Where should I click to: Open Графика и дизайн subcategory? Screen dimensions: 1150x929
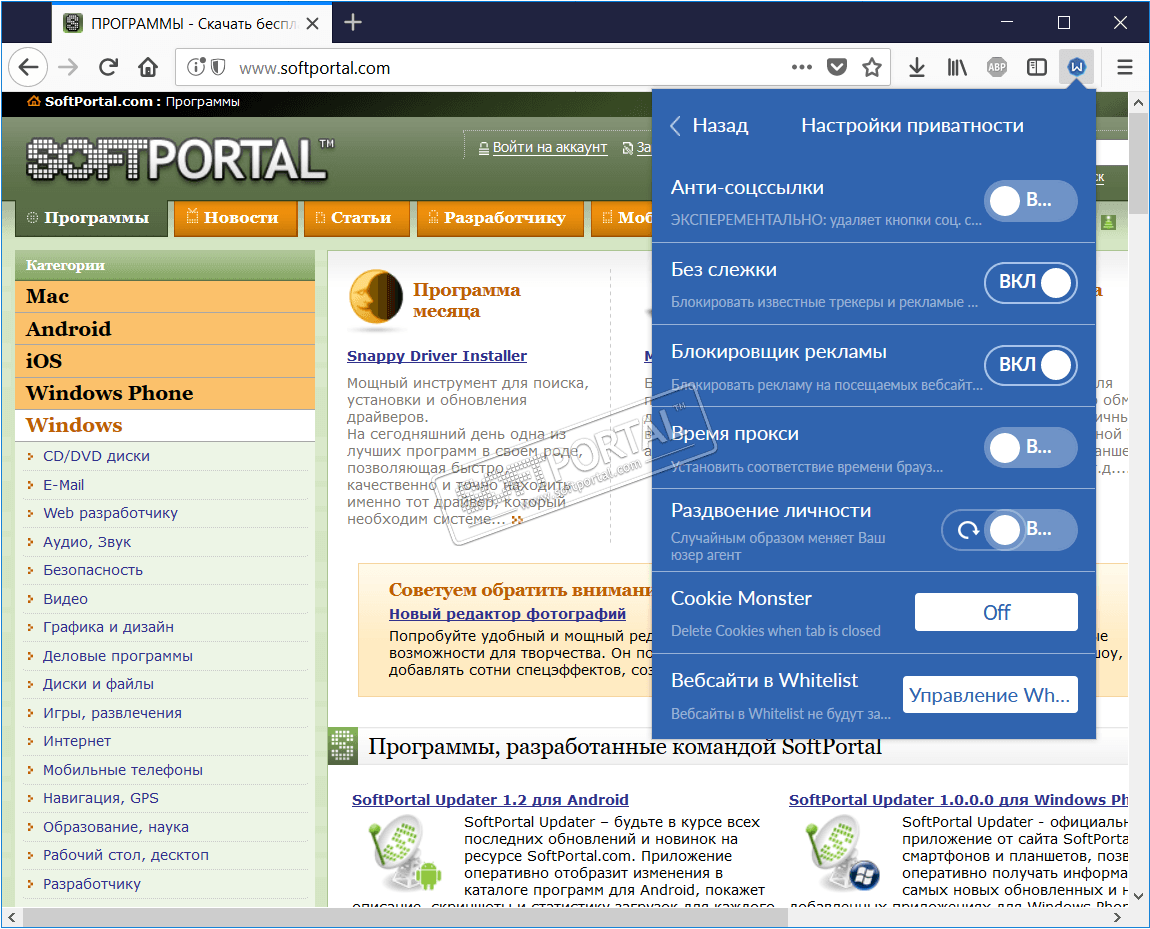coord(109,628)
